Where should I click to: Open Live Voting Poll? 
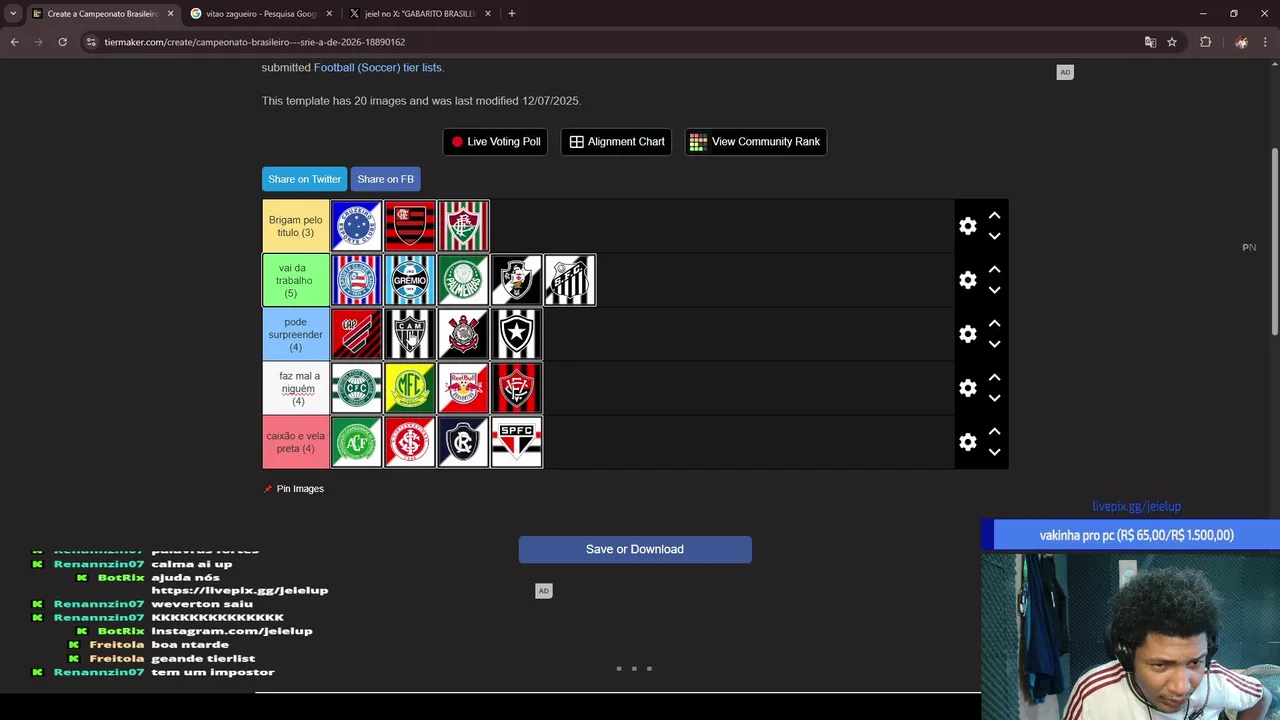pyautogui.click(x=495, y=142)
